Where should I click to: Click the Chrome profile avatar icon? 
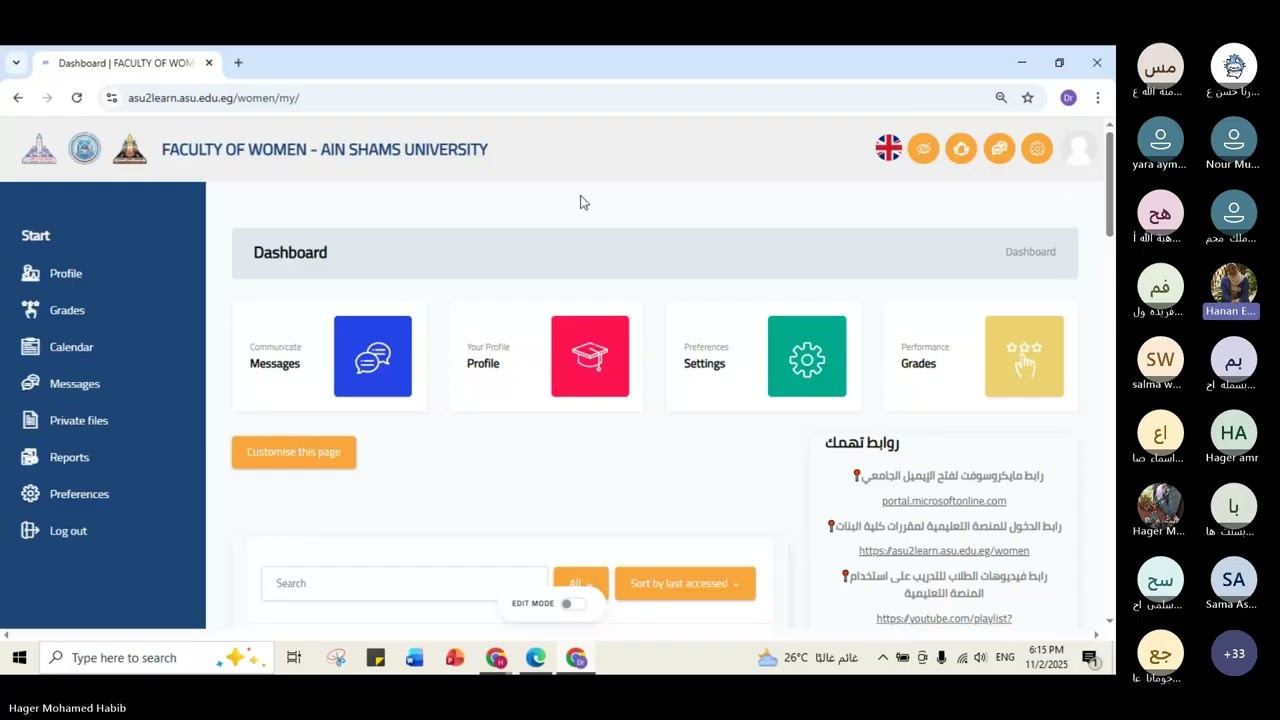tap(1068, 98)
